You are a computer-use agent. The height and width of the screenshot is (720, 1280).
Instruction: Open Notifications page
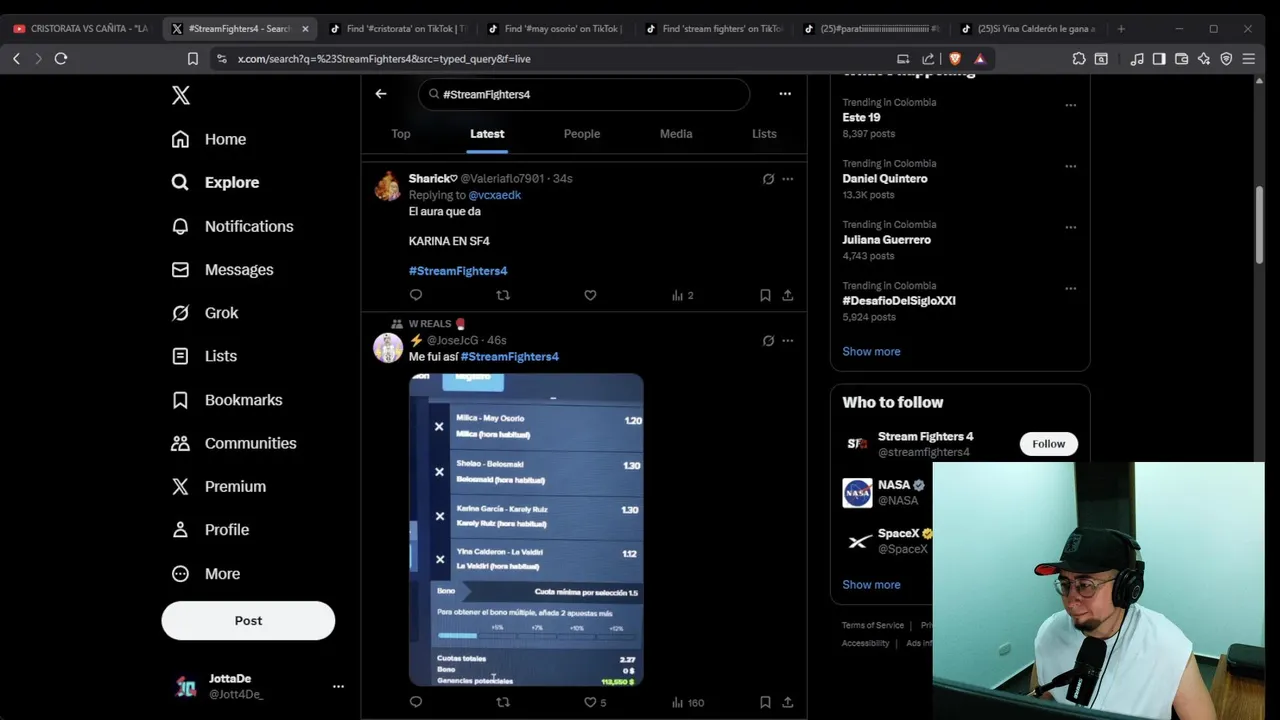coord(232,226)
